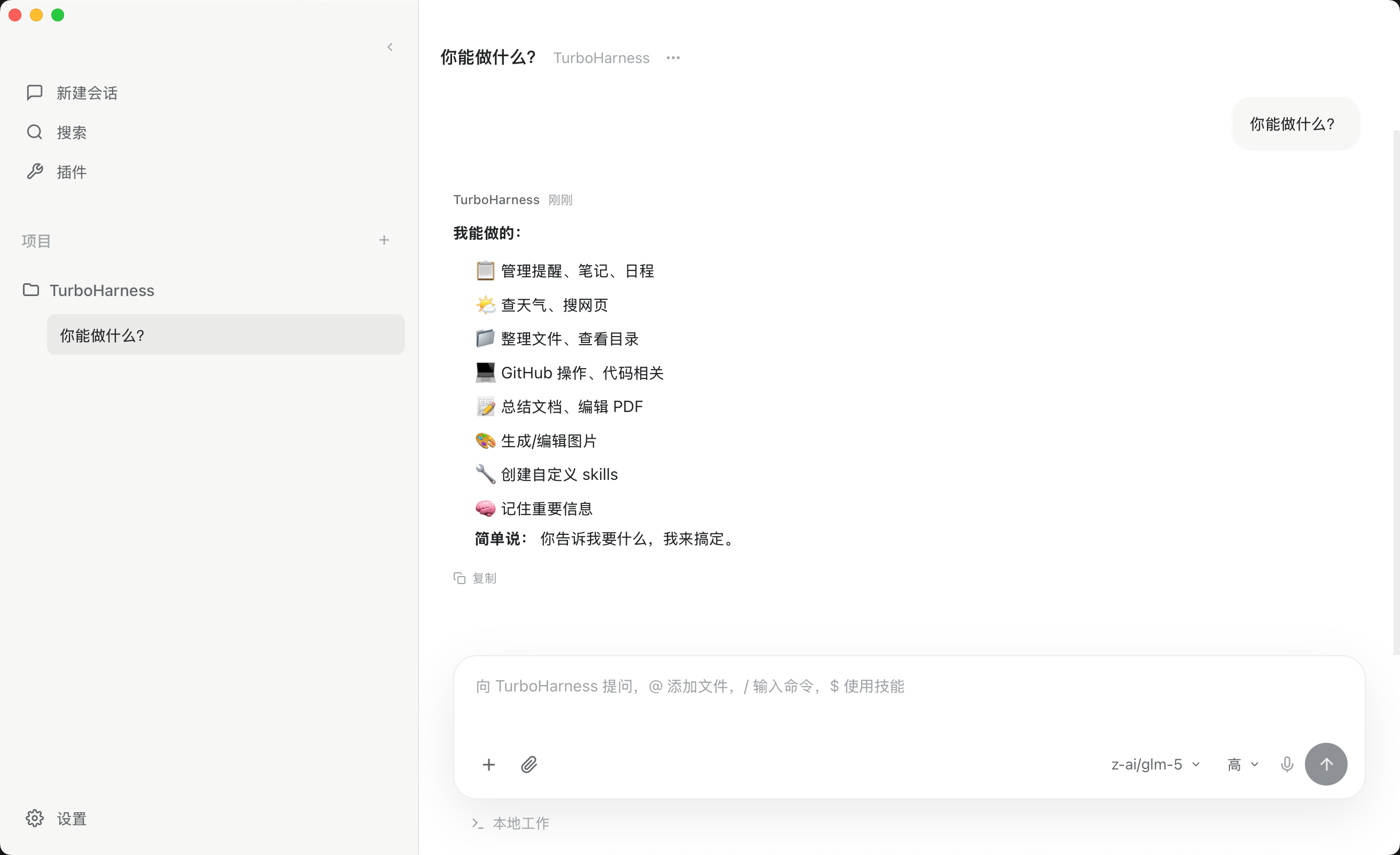The image size is (1400, 855).
Task: Open the 插件 plugins section
Action: (71, 172)
